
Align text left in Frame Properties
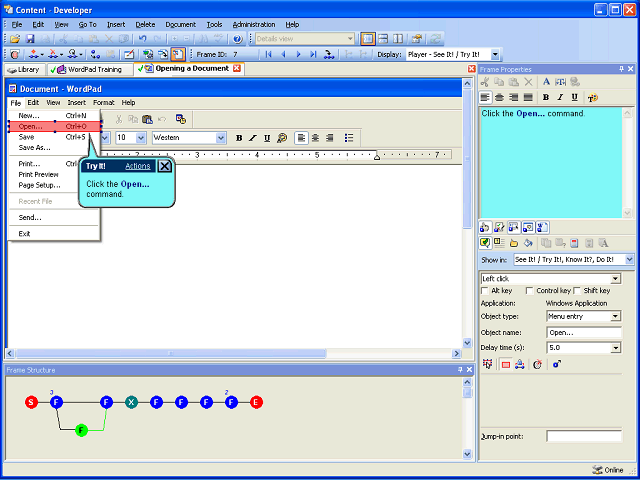pyautogui.click(x=484, y=97)
